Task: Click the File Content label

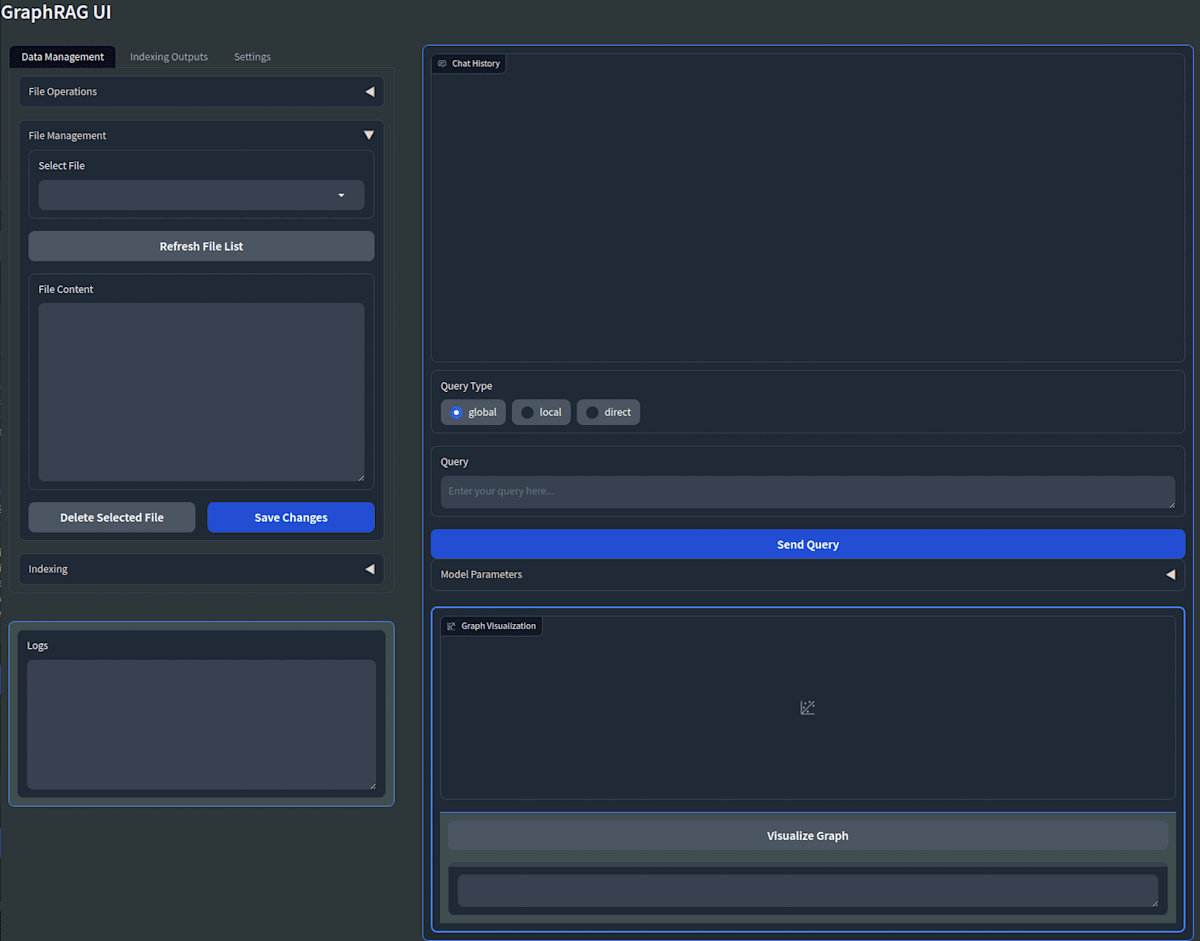Action: 66,289
